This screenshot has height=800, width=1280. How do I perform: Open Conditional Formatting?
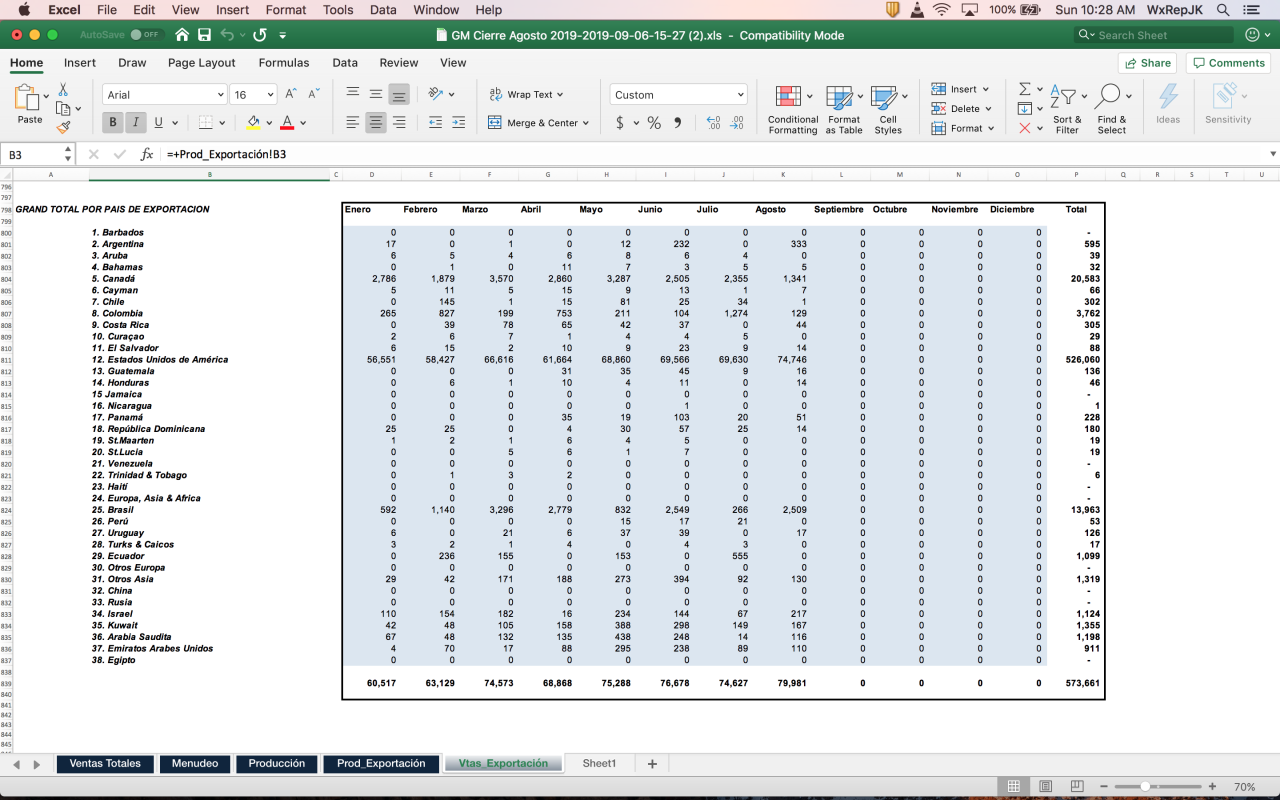pos(793,110)
